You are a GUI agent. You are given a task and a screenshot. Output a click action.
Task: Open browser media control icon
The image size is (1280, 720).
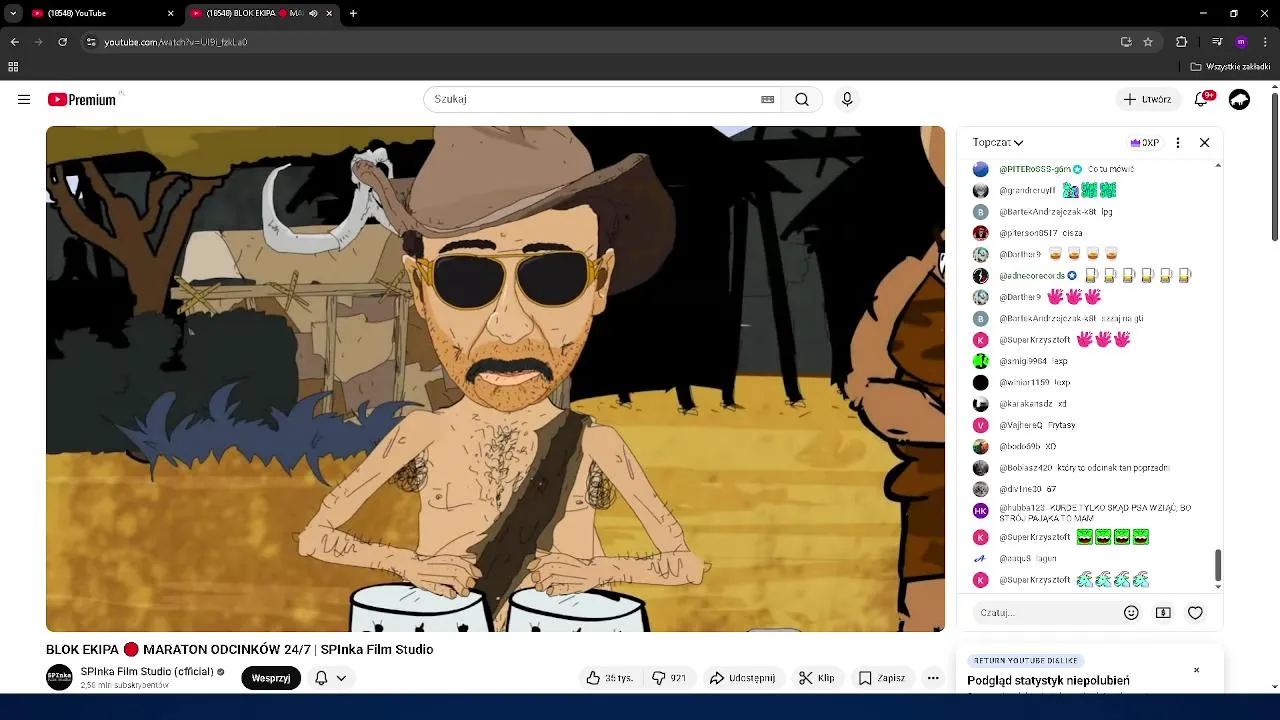tap(1217, 42)
